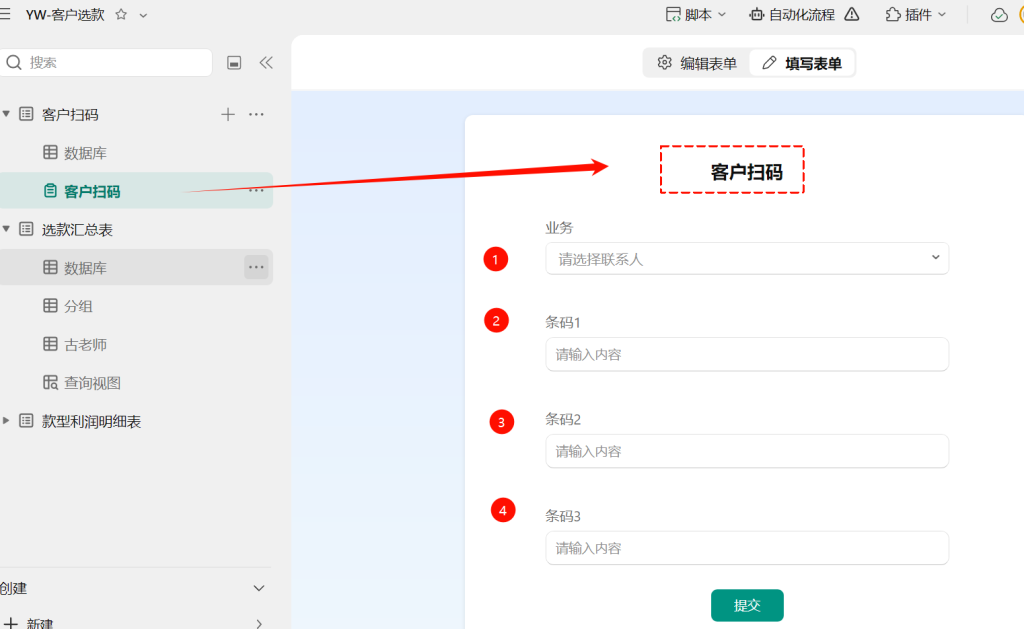Click the table icon of 款型利润明细表
1024x629 pixels.
26,421
